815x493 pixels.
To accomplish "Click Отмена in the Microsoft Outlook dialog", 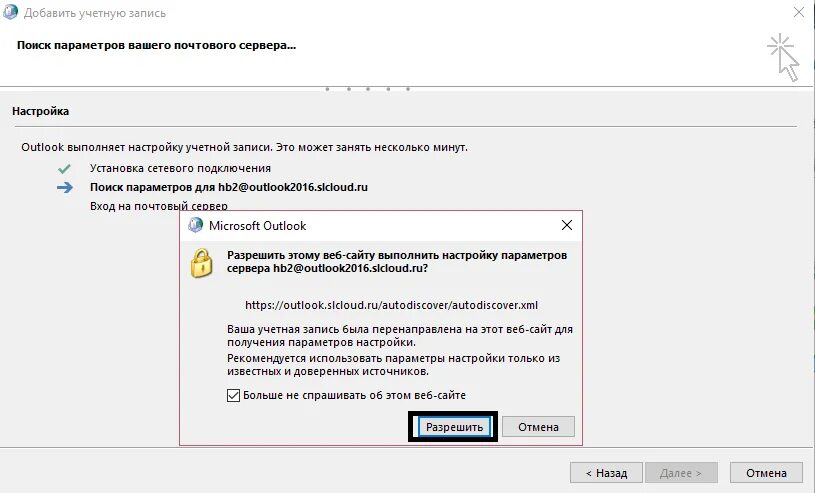I will [x=538, y=427].
